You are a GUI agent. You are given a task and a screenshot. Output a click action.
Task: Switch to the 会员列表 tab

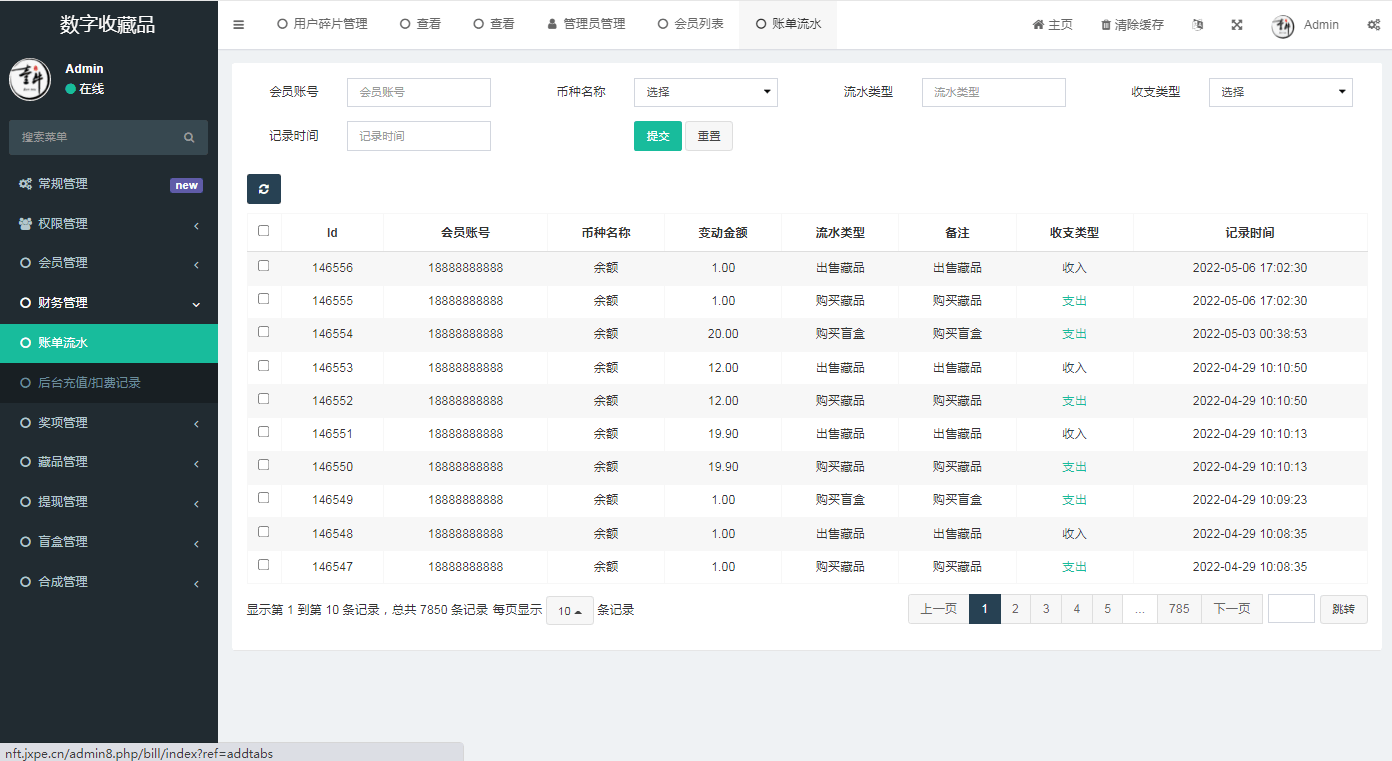690,24
